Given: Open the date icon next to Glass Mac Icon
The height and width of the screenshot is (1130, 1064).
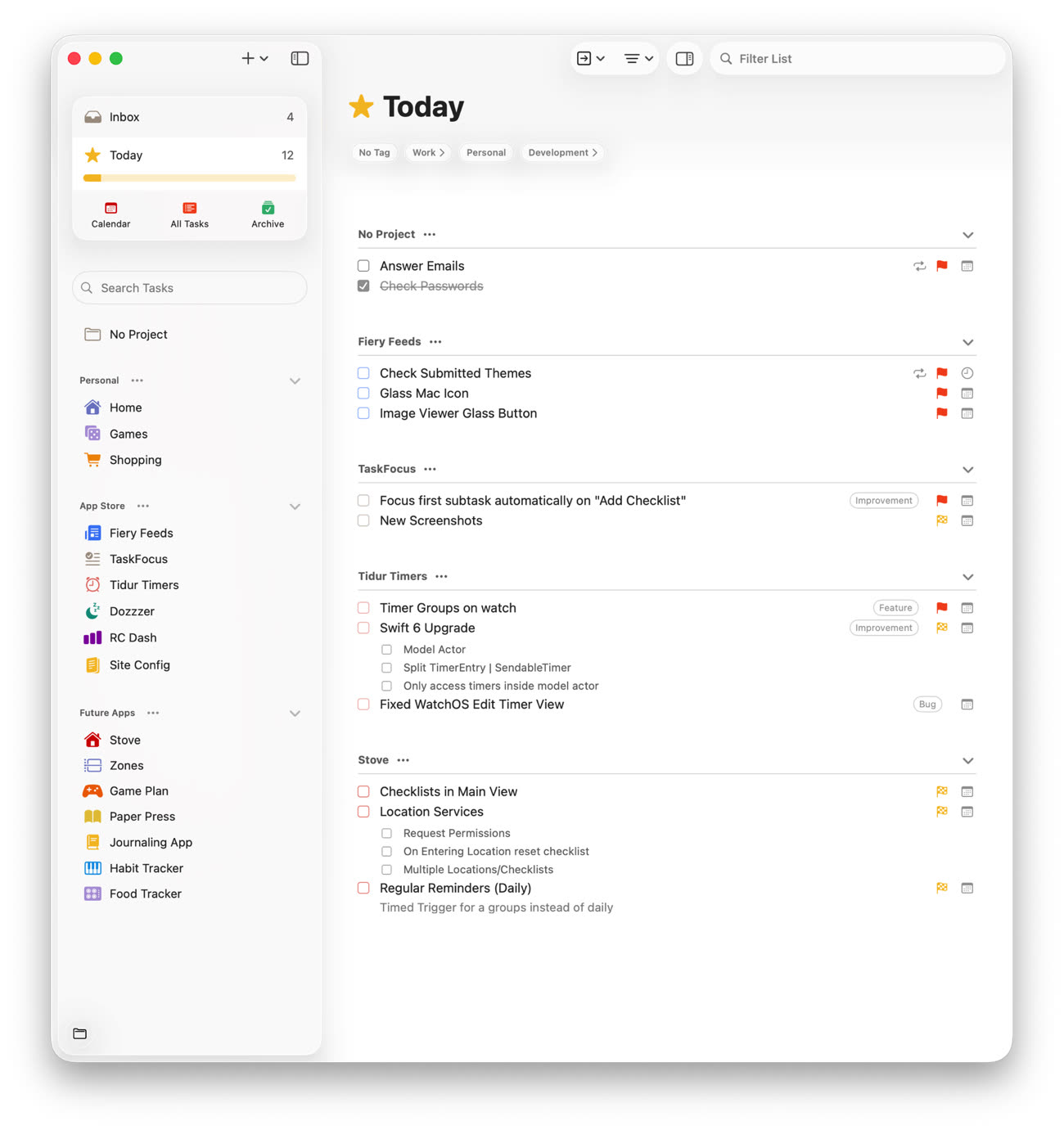Looking at the screenshot, I should coord(967,393).
